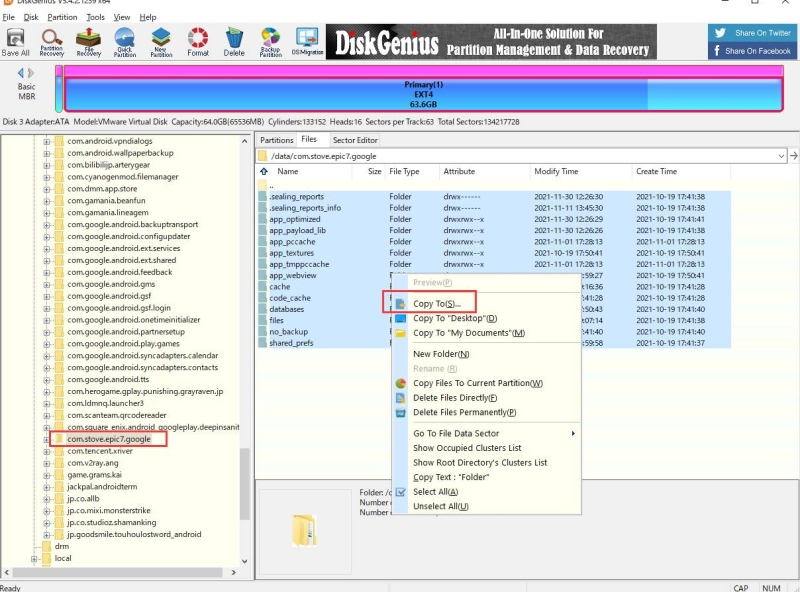This screenshot has height=592, width=800.
Task: Select the shared_prefs folder row
Action: coord(494,343)
